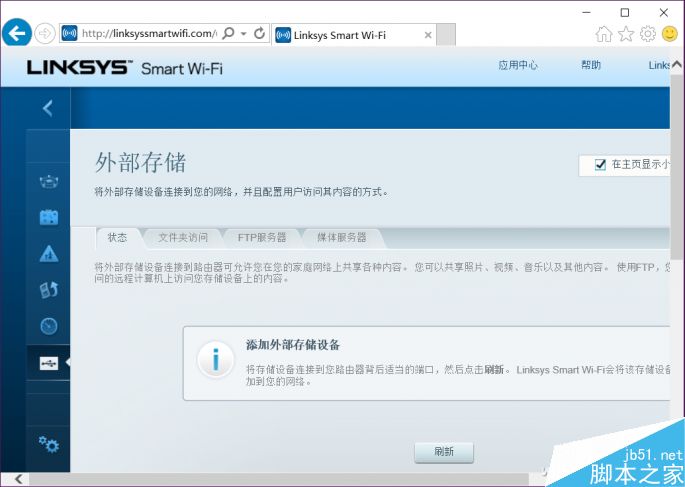Viewport: 685px width, 487px height.
Task: Open 帮助 in the header
Action: (591, 65)
